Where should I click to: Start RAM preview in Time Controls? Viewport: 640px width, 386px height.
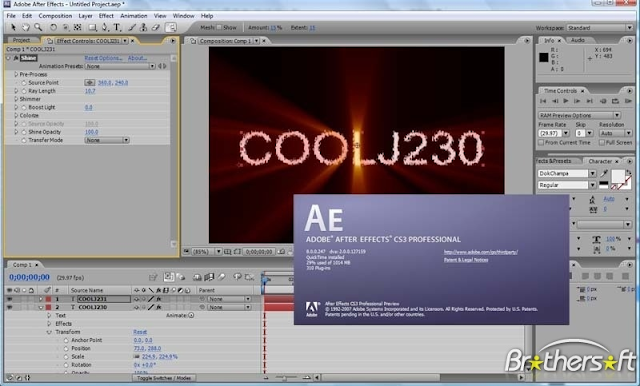[x=628, y=101]
